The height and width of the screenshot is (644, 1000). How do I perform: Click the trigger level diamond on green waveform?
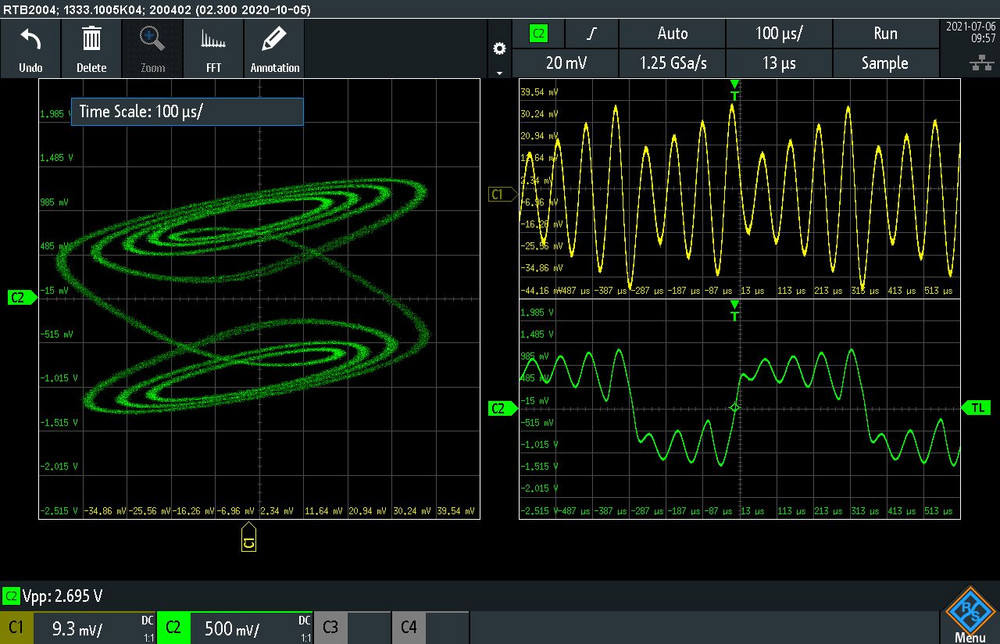(735, 407)
